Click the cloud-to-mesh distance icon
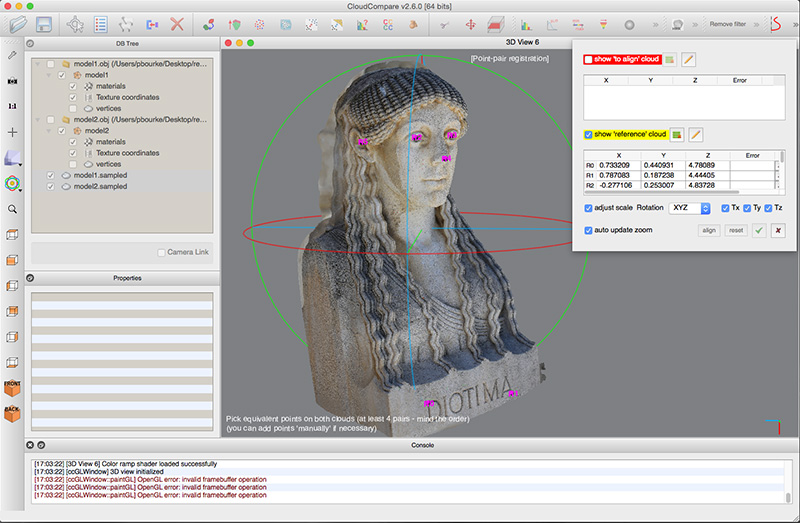Screen dimensions: 800x523 337,24
